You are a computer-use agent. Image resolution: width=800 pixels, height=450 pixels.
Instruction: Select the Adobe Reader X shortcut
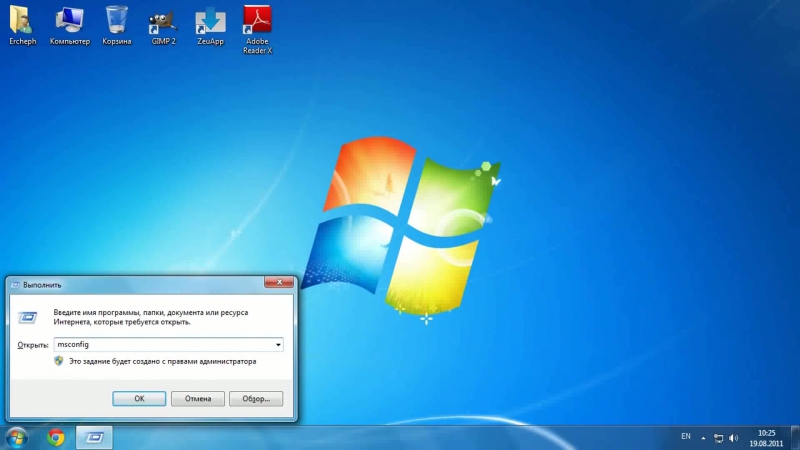257,30
